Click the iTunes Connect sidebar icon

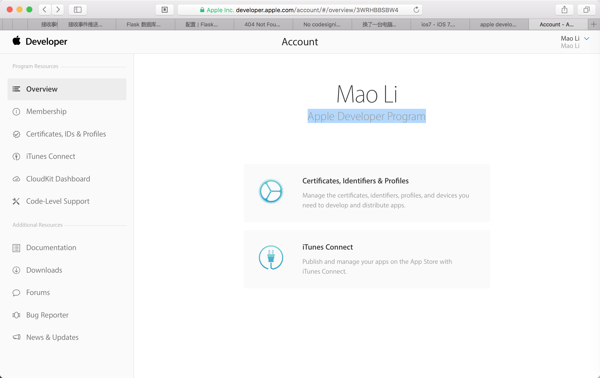(16, 156)
